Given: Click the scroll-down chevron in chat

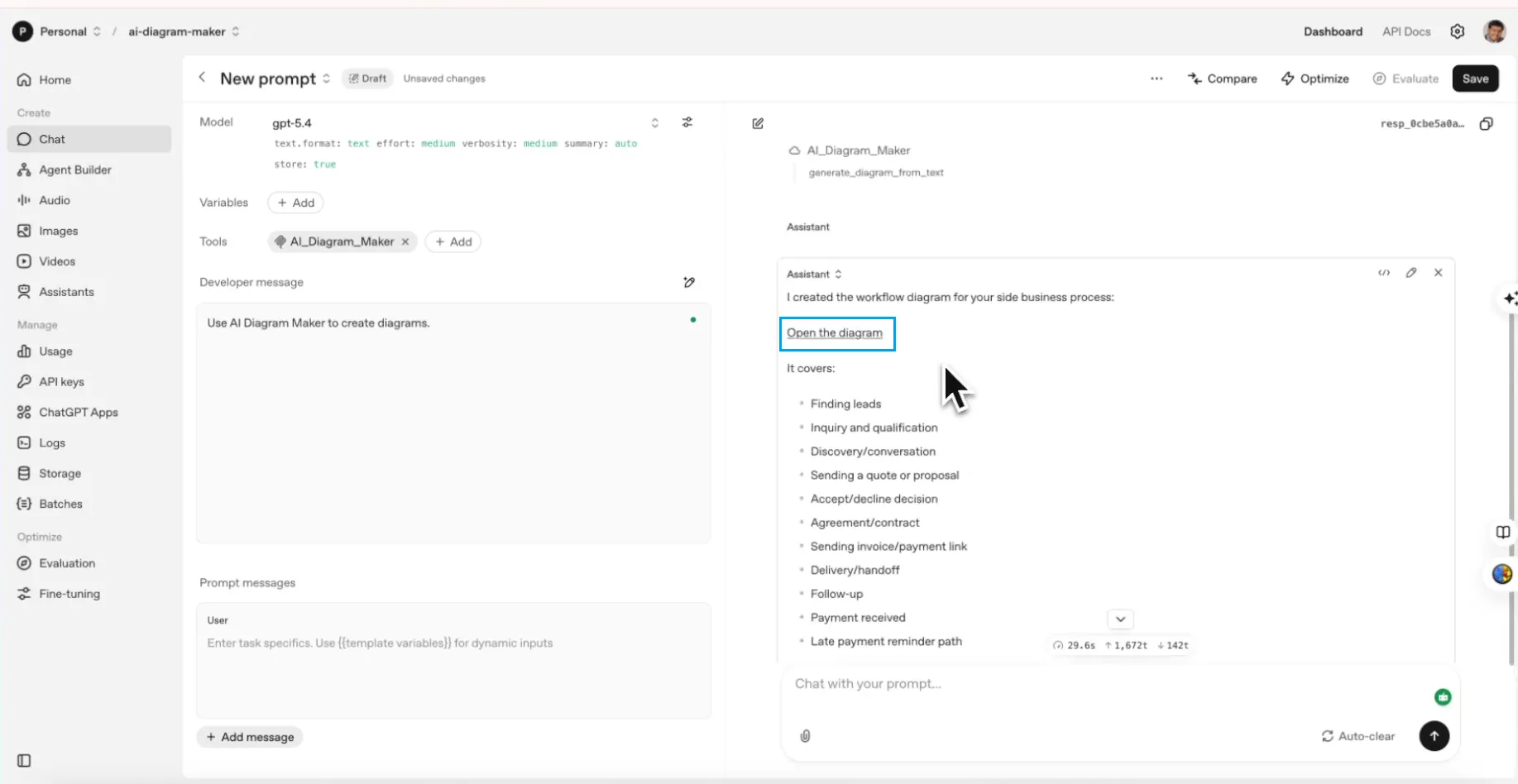Looking at the screenshot, I should coord(1120,619).
